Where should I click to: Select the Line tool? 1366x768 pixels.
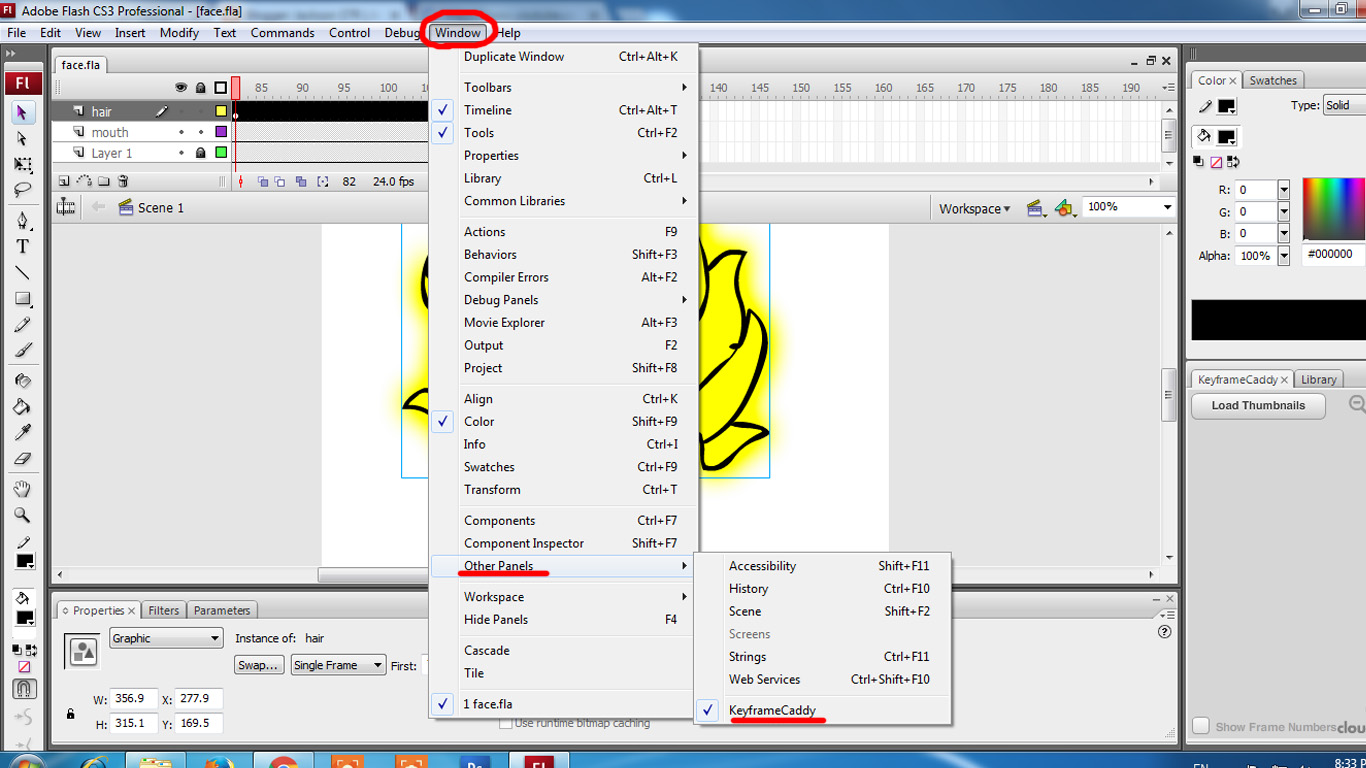(22, 272)
